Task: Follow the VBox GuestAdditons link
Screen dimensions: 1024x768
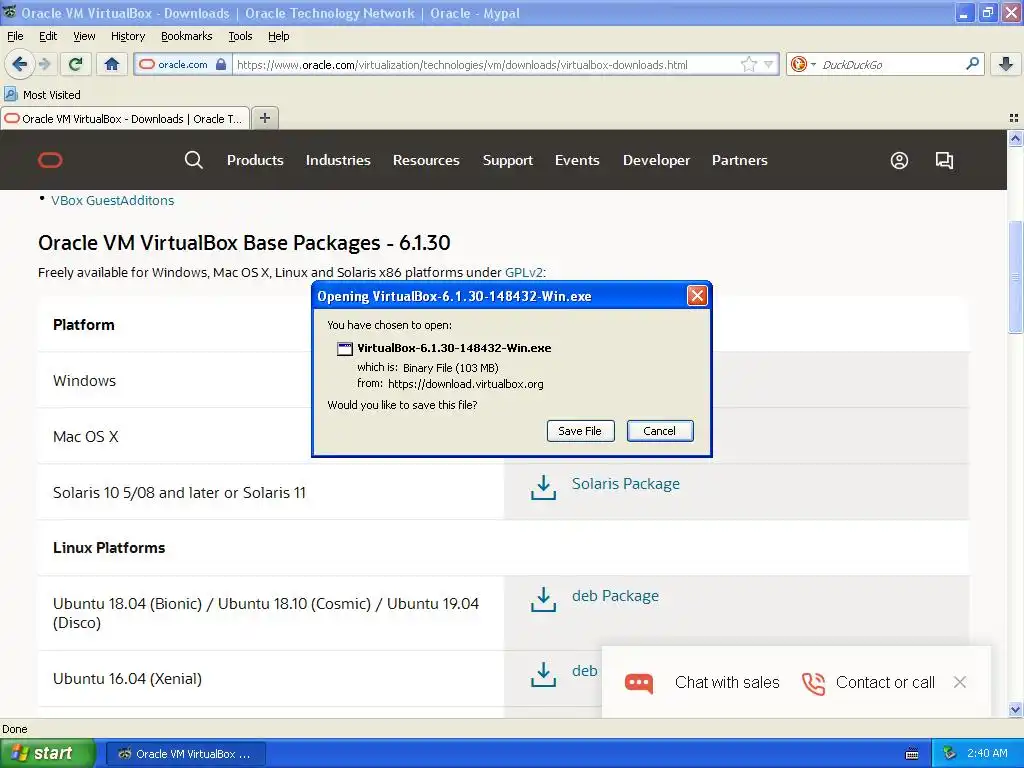Action: tap(112, 200)
